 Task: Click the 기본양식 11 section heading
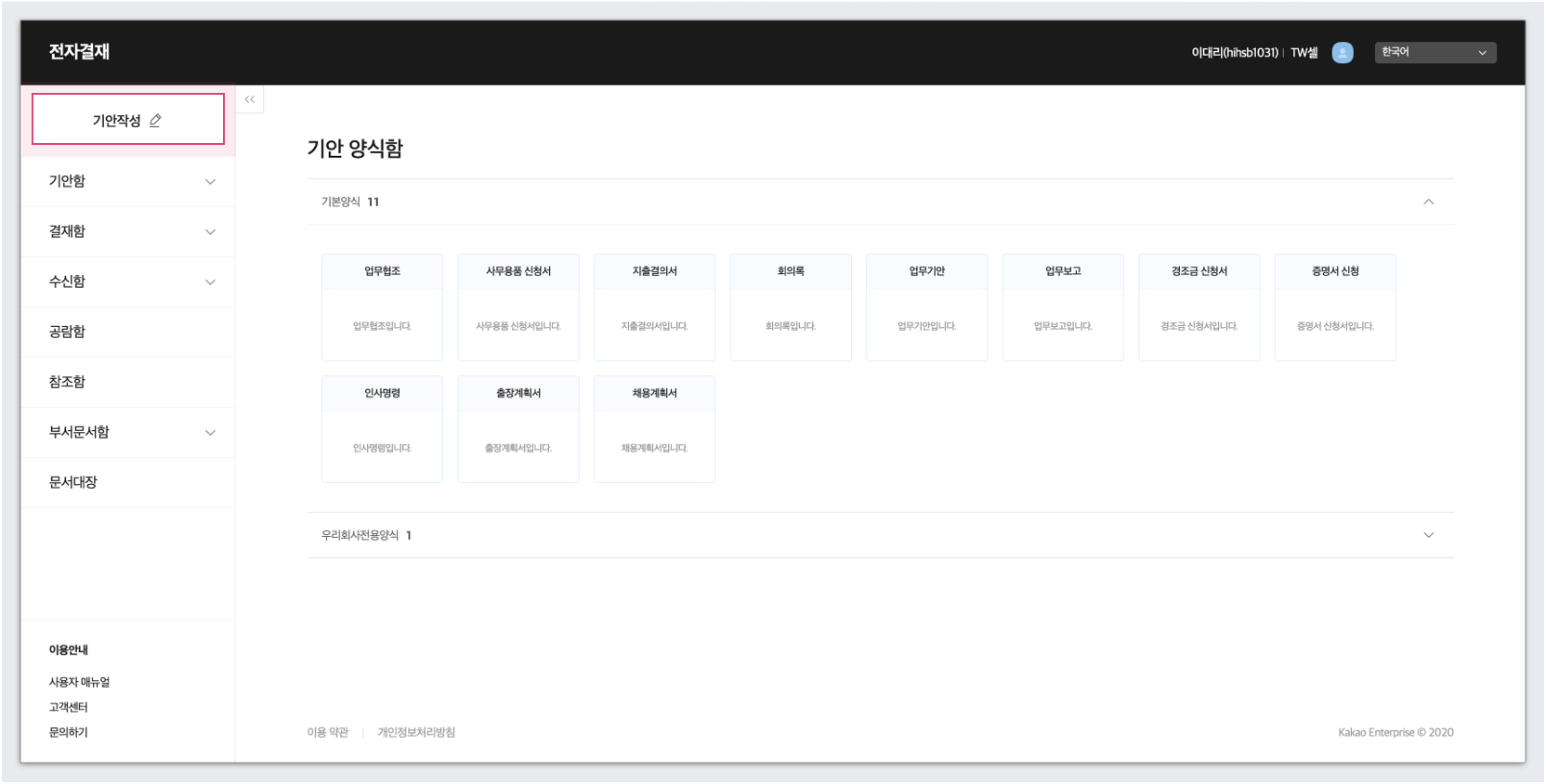(350, 202)
